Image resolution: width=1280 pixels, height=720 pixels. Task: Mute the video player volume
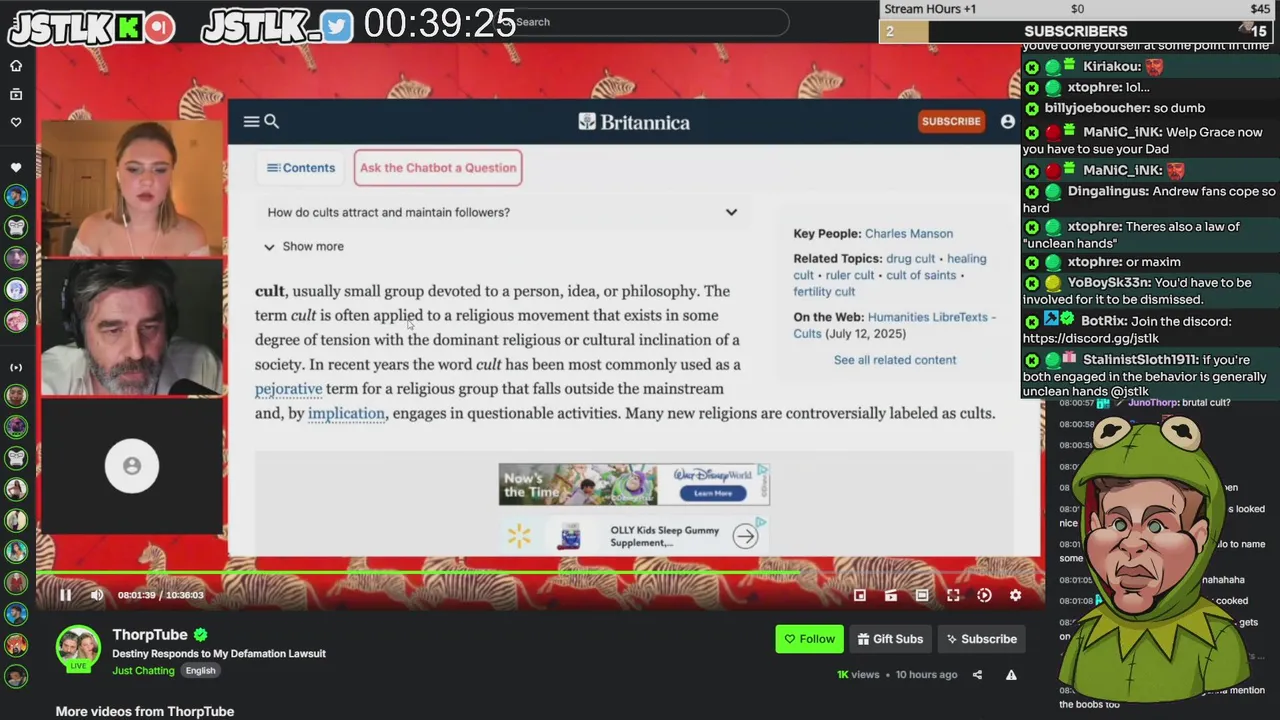point(97,595)
